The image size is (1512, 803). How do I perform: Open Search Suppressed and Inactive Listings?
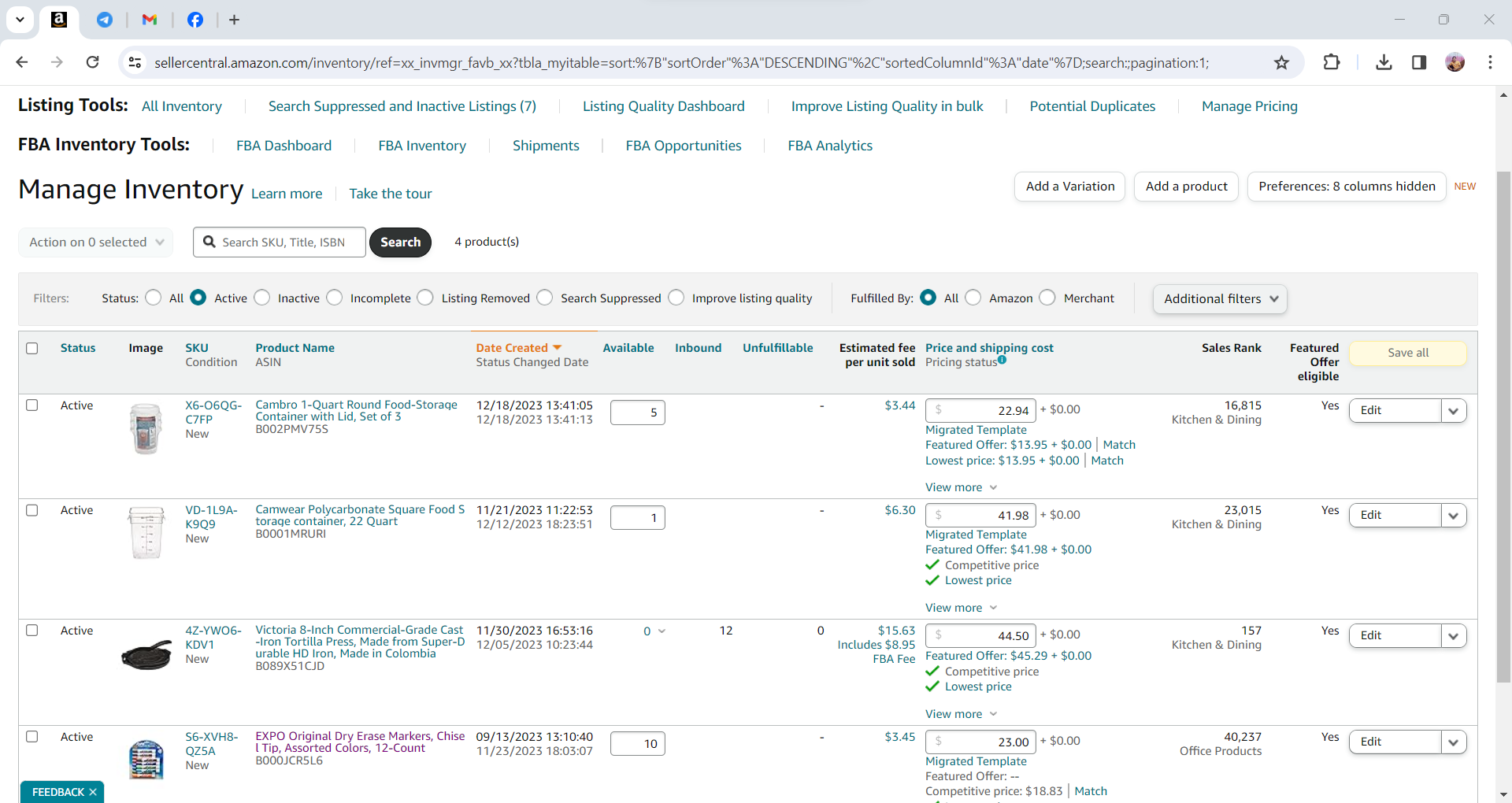click(402, 106)
